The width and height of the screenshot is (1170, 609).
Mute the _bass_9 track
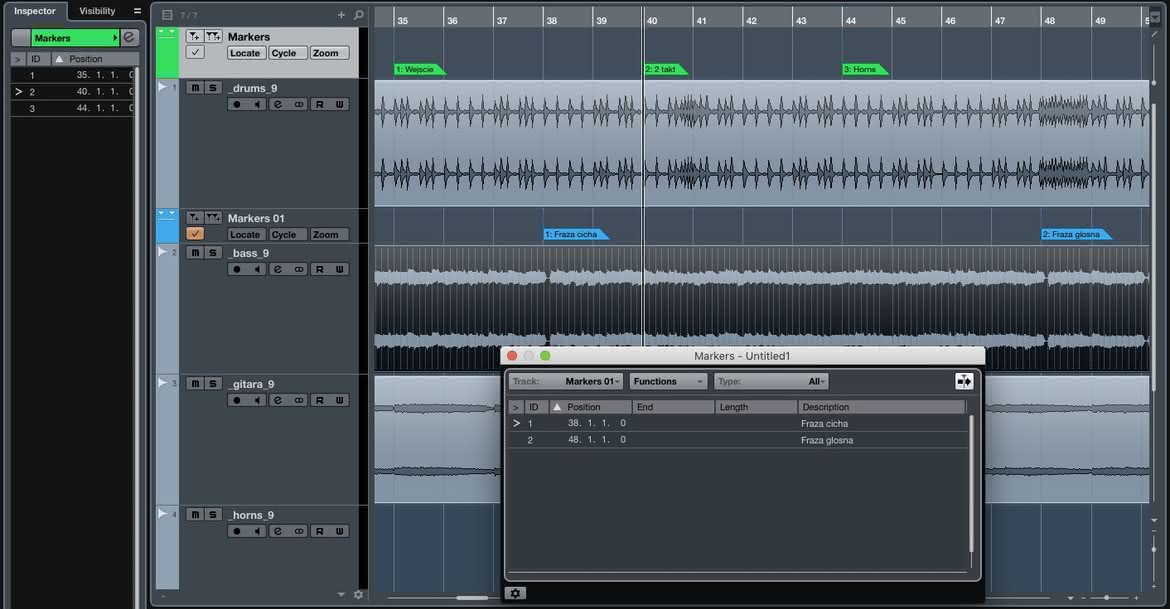[x=195, y=253]
